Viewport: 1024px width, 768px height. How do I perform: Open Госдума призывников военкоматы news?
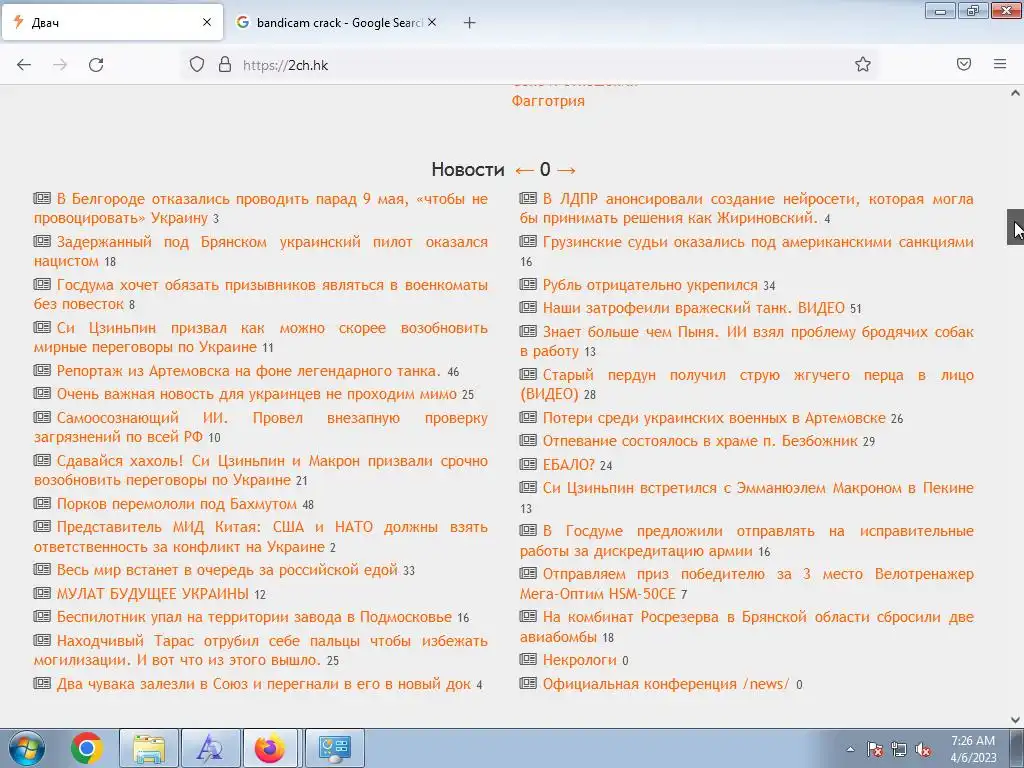(261, 295)
